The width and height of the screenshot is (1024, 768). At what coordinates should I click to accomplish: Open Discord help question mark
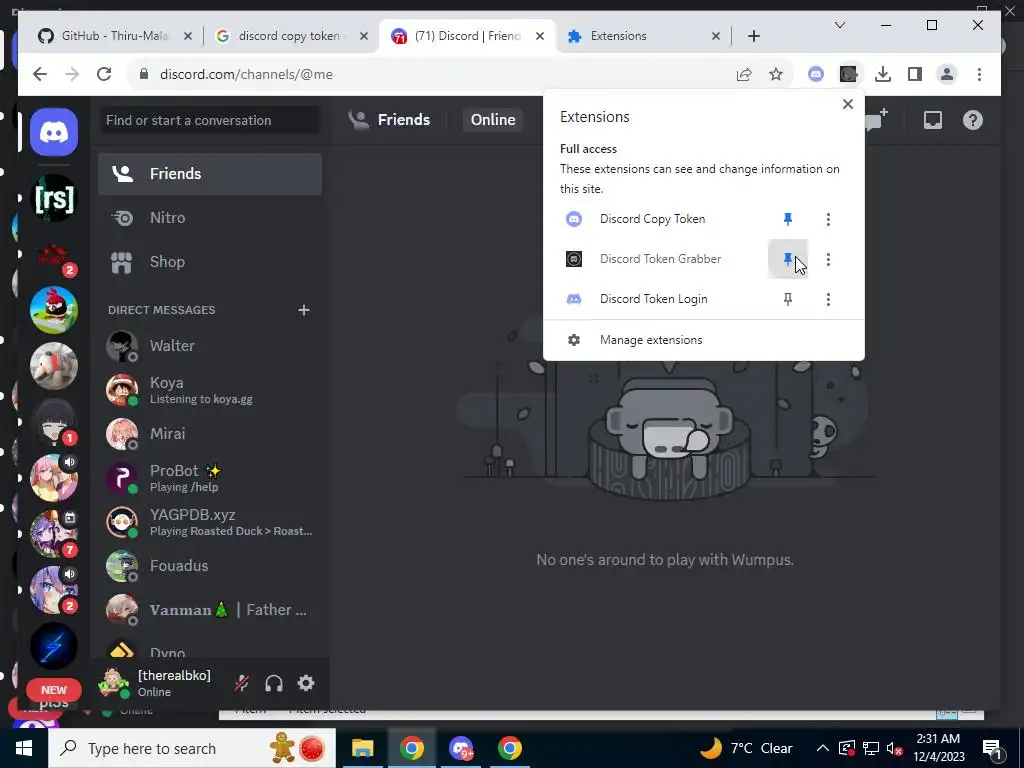pos(972,120)
